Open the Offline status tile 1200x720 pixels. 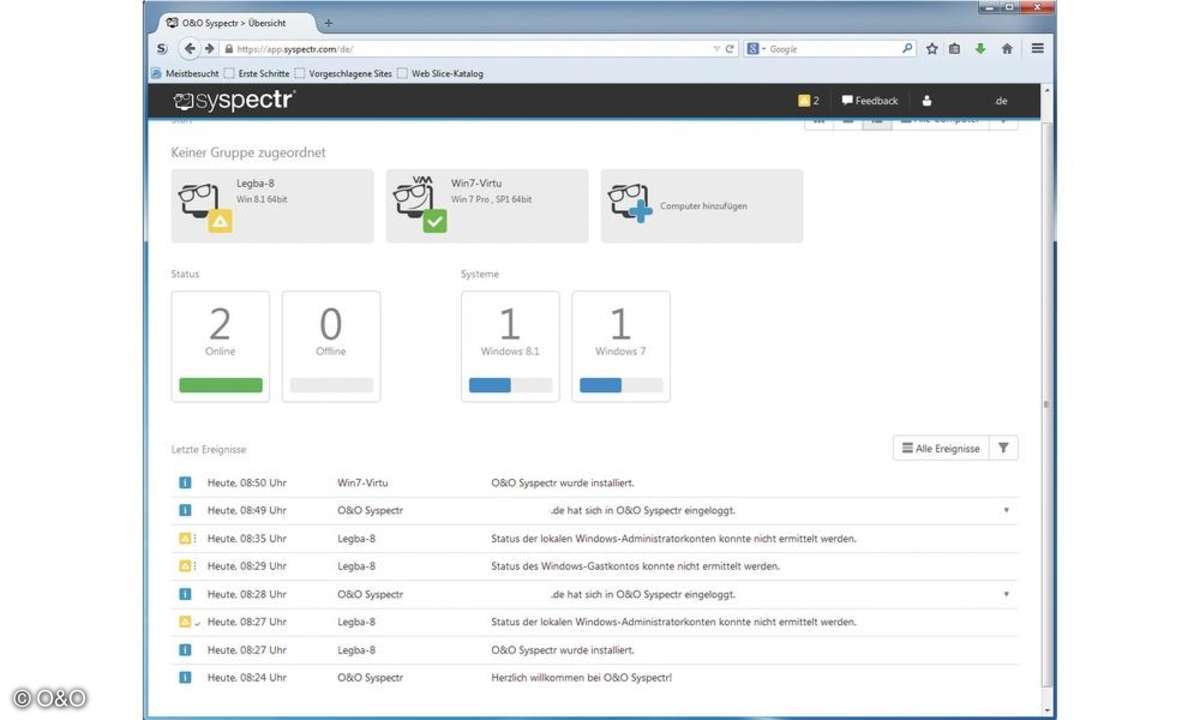[x=331, y=346]
